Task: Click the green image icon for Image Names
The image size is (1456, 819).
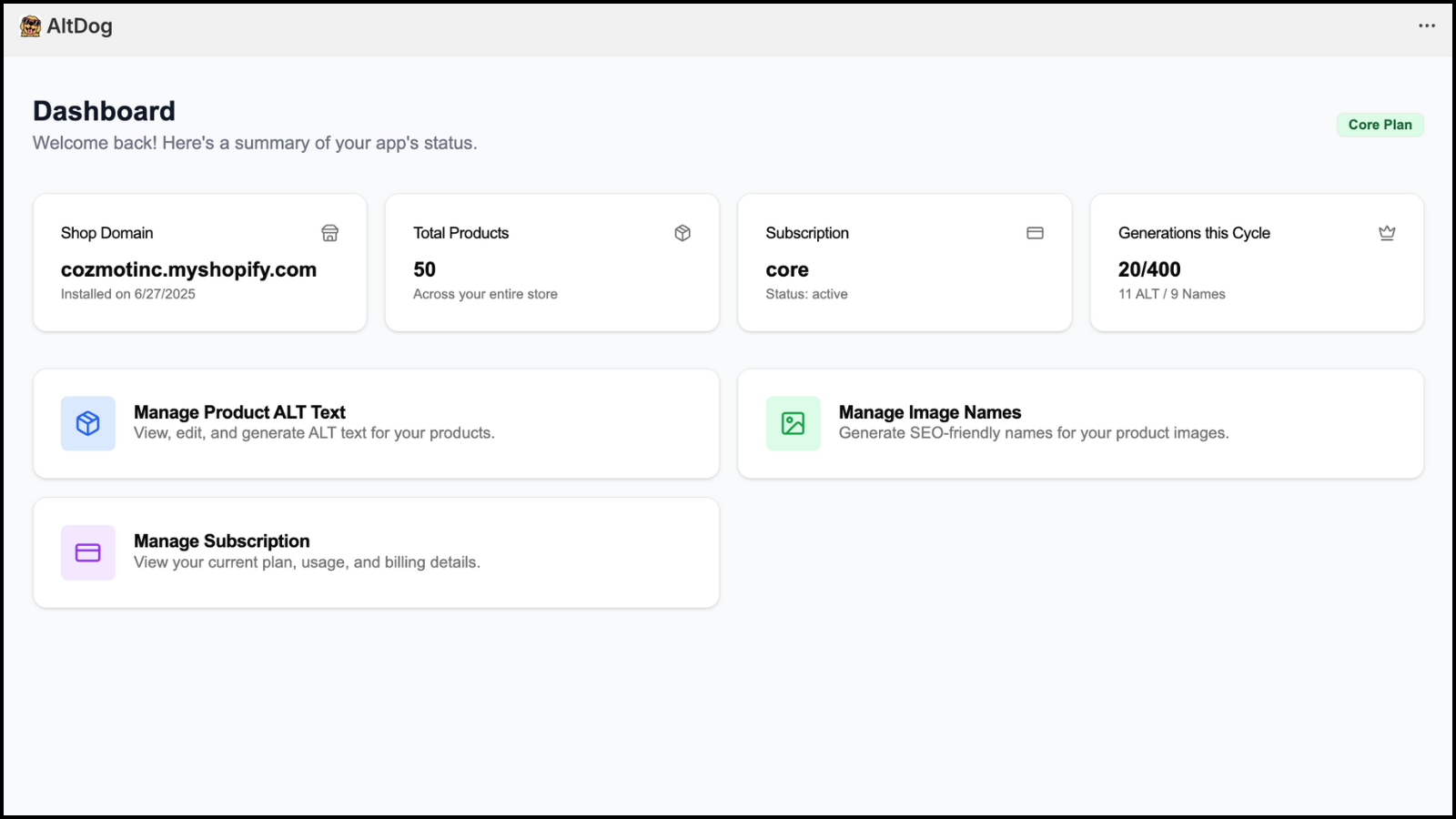Action: 793,423
